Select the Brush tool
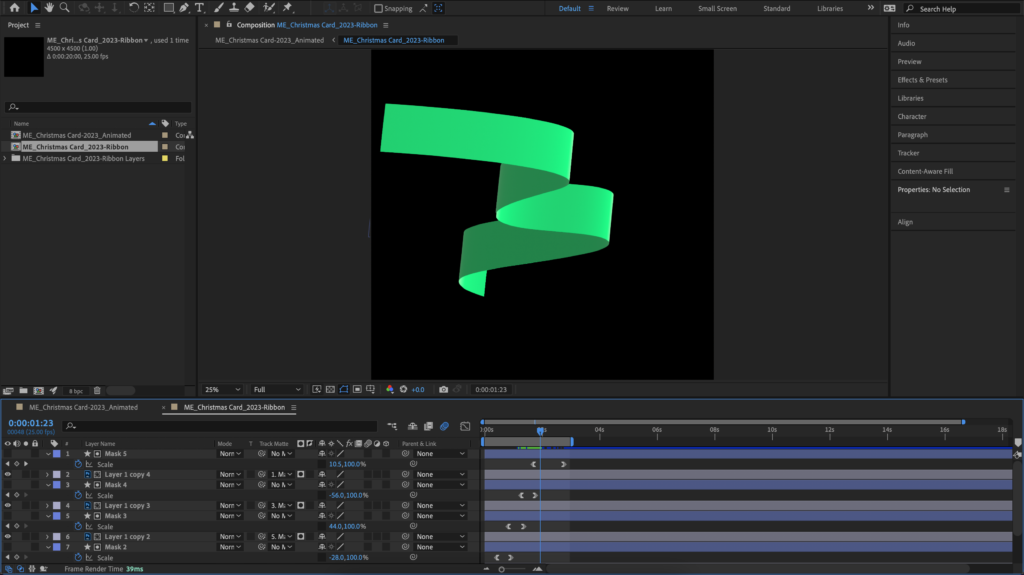 tap(219, 8)
